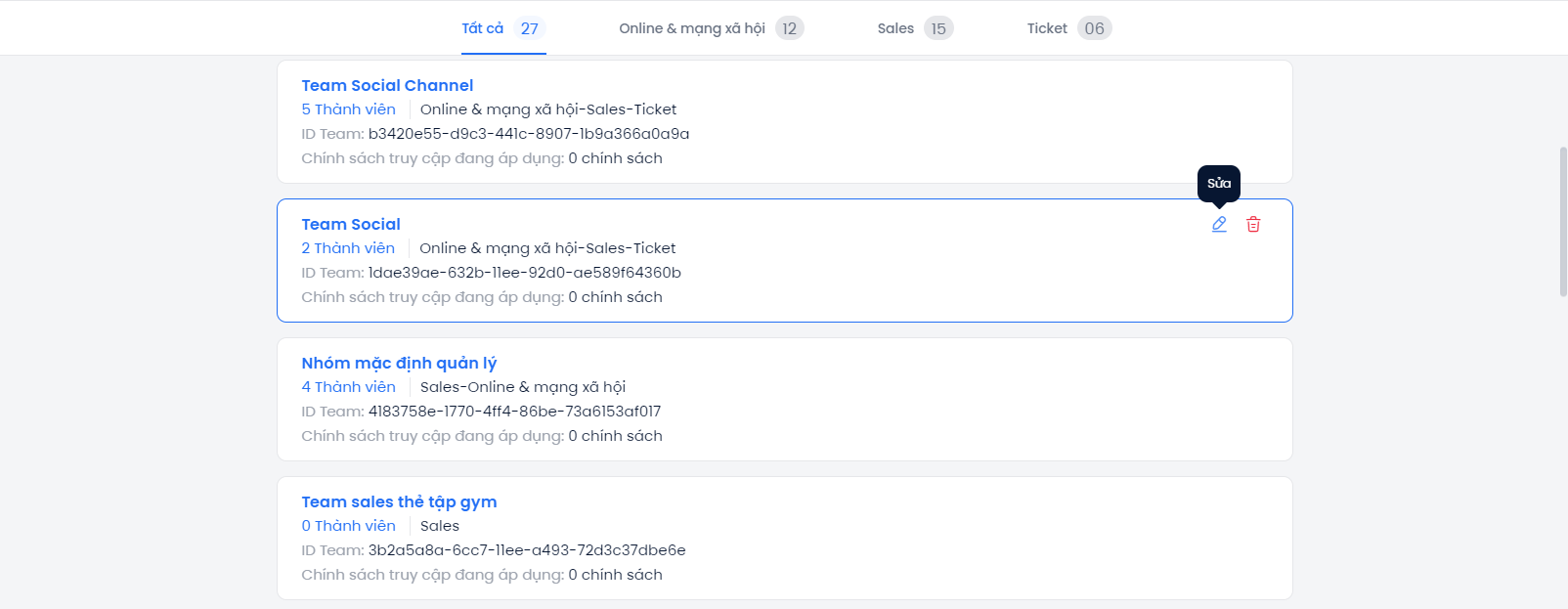Click the Team ID starting with 4183758e
Screen dimensions: 1568x609
[x=514, y=412]
